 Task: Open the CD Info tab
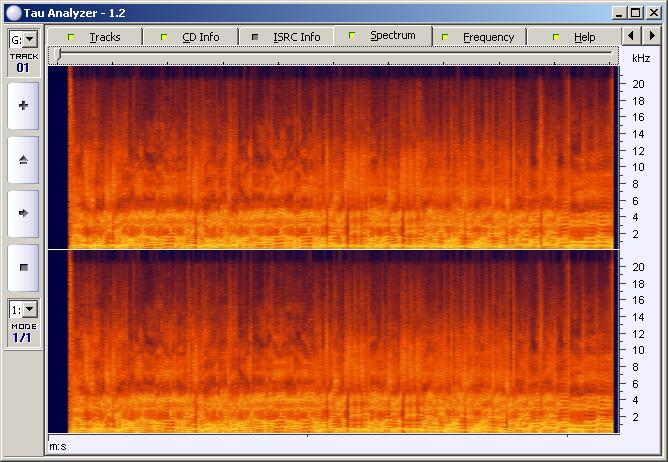pyautogui.click(x=191, y=37)
